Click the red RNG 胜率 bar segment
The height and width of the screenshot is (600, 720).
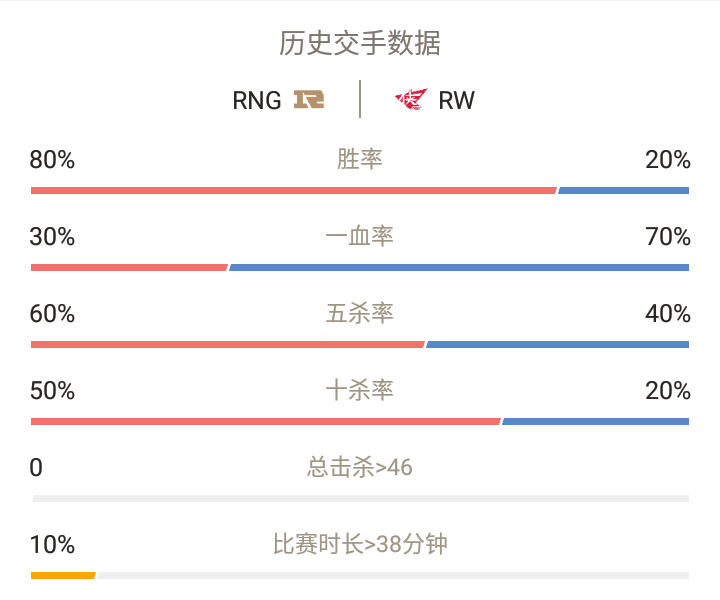(294, 191)
